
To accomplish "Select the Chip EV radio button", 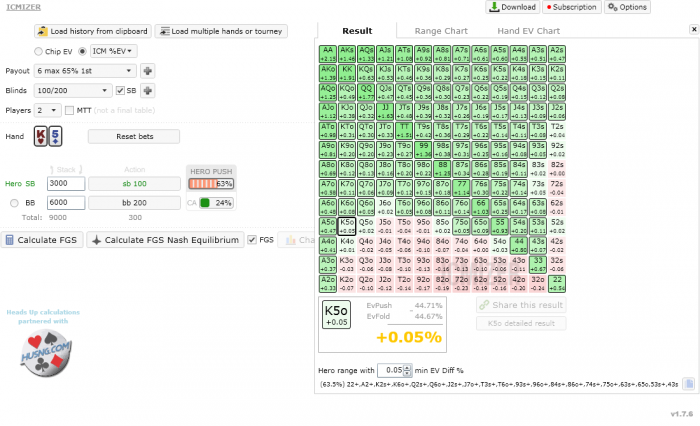I will tap(38, 51).
